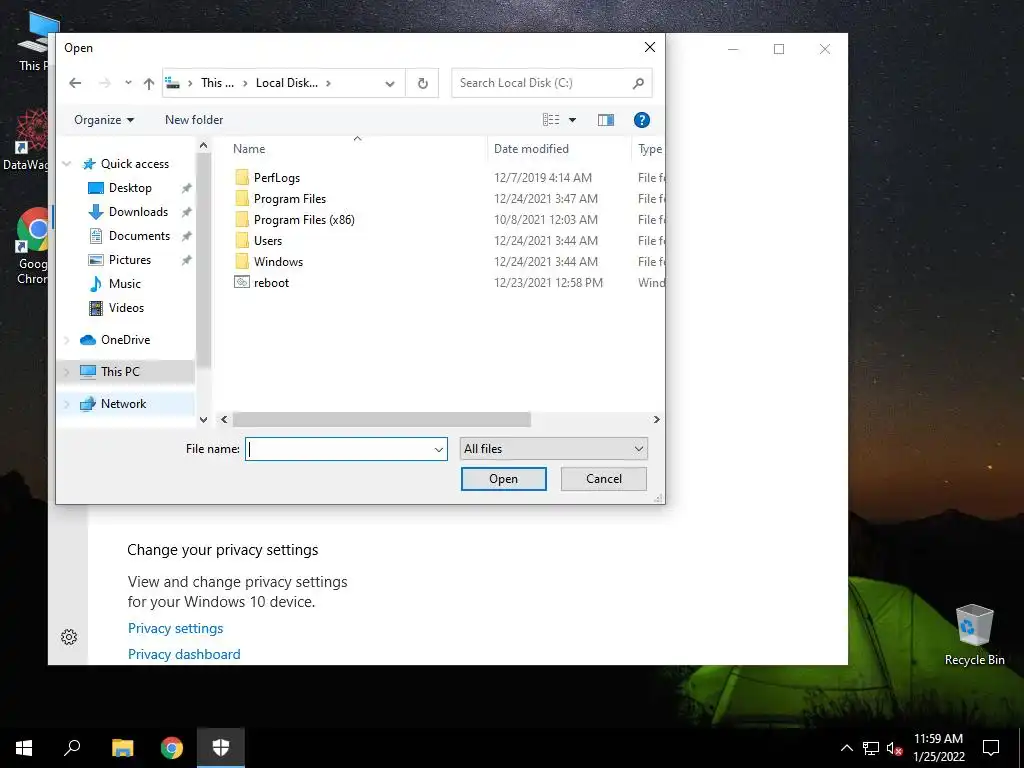Open the Recycle Bin on desktop
This screenshot has height=768, width=1024.
point(974,635)
